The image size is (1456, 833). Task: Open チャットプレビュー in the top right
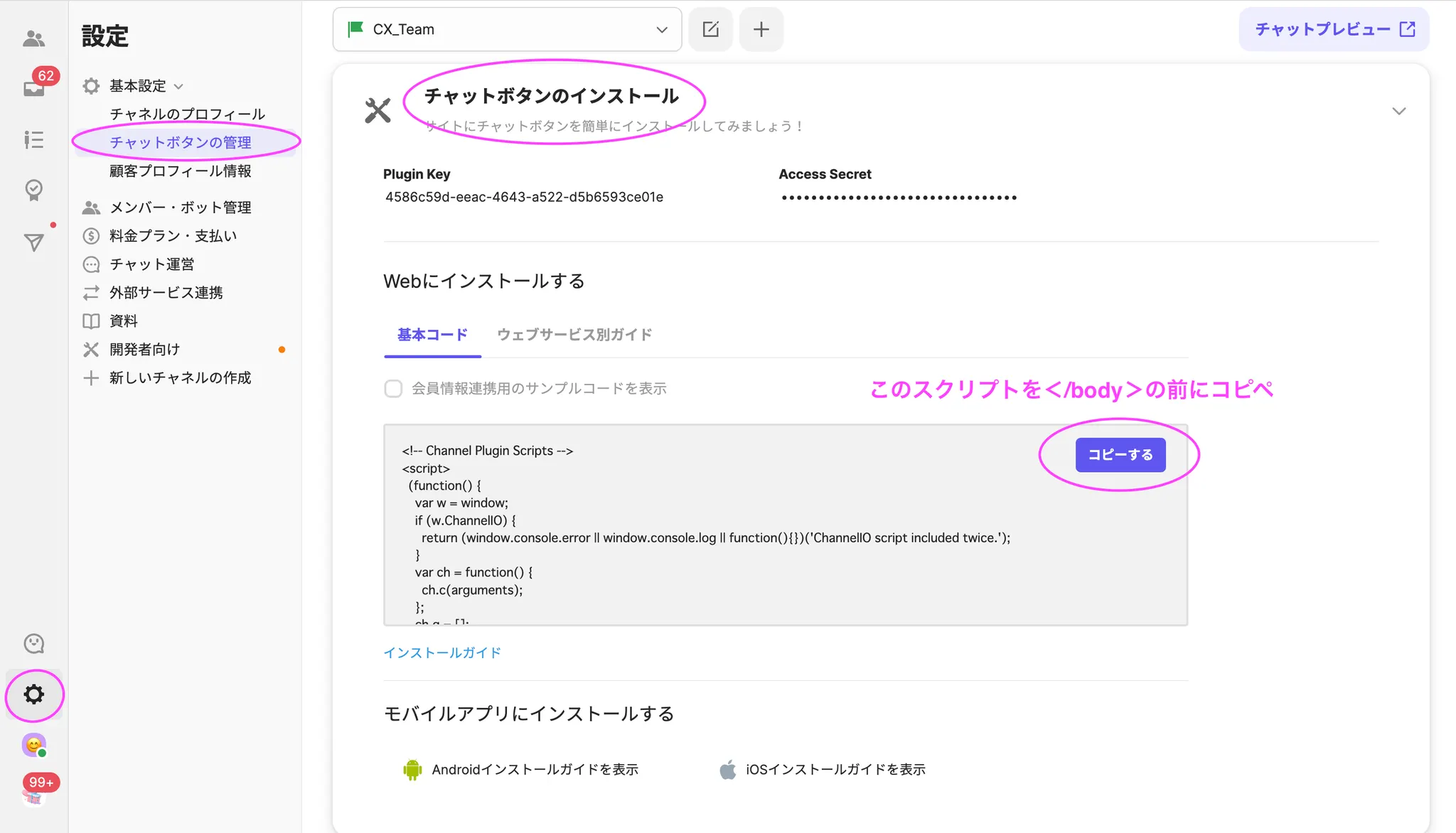(1334, 29)
